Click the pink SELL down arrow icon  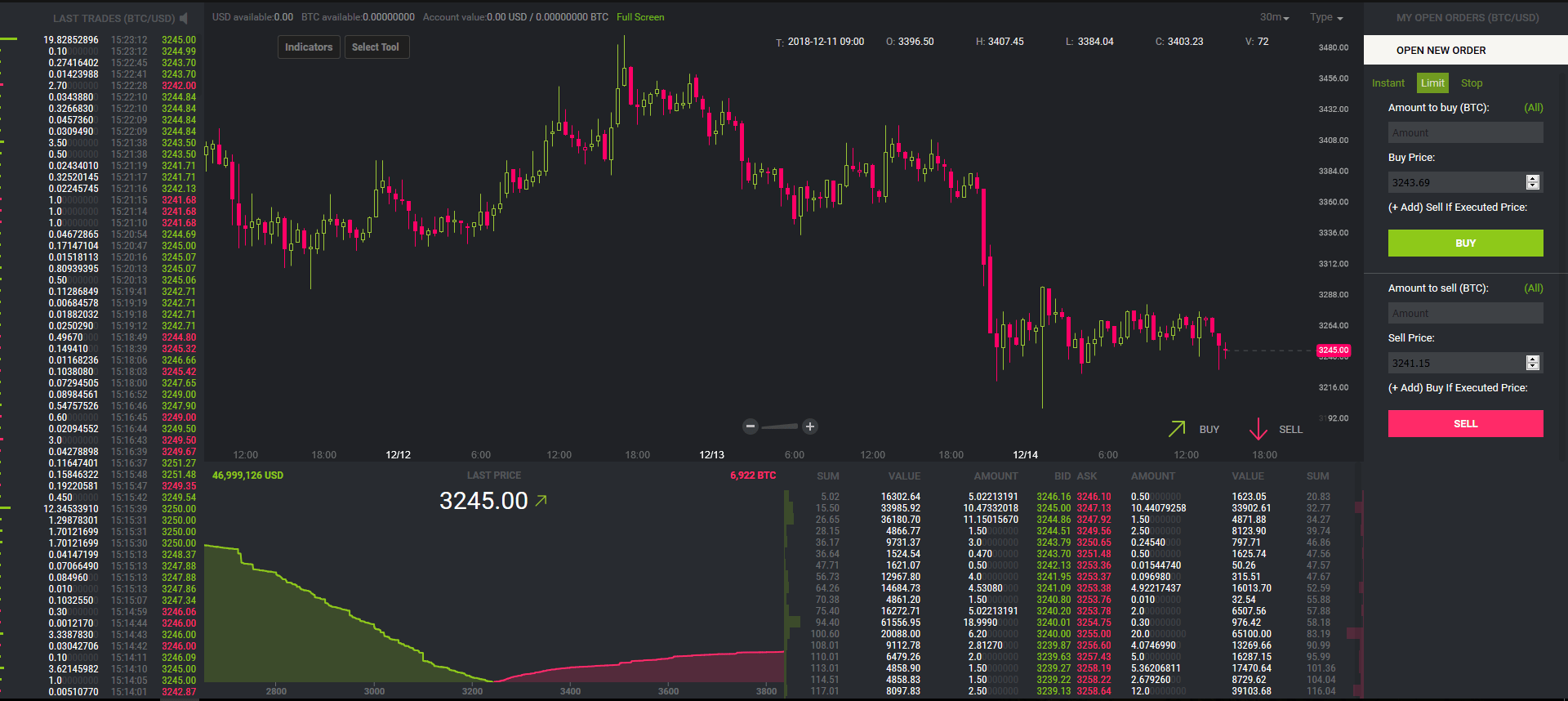click(x=1258, y=429)
